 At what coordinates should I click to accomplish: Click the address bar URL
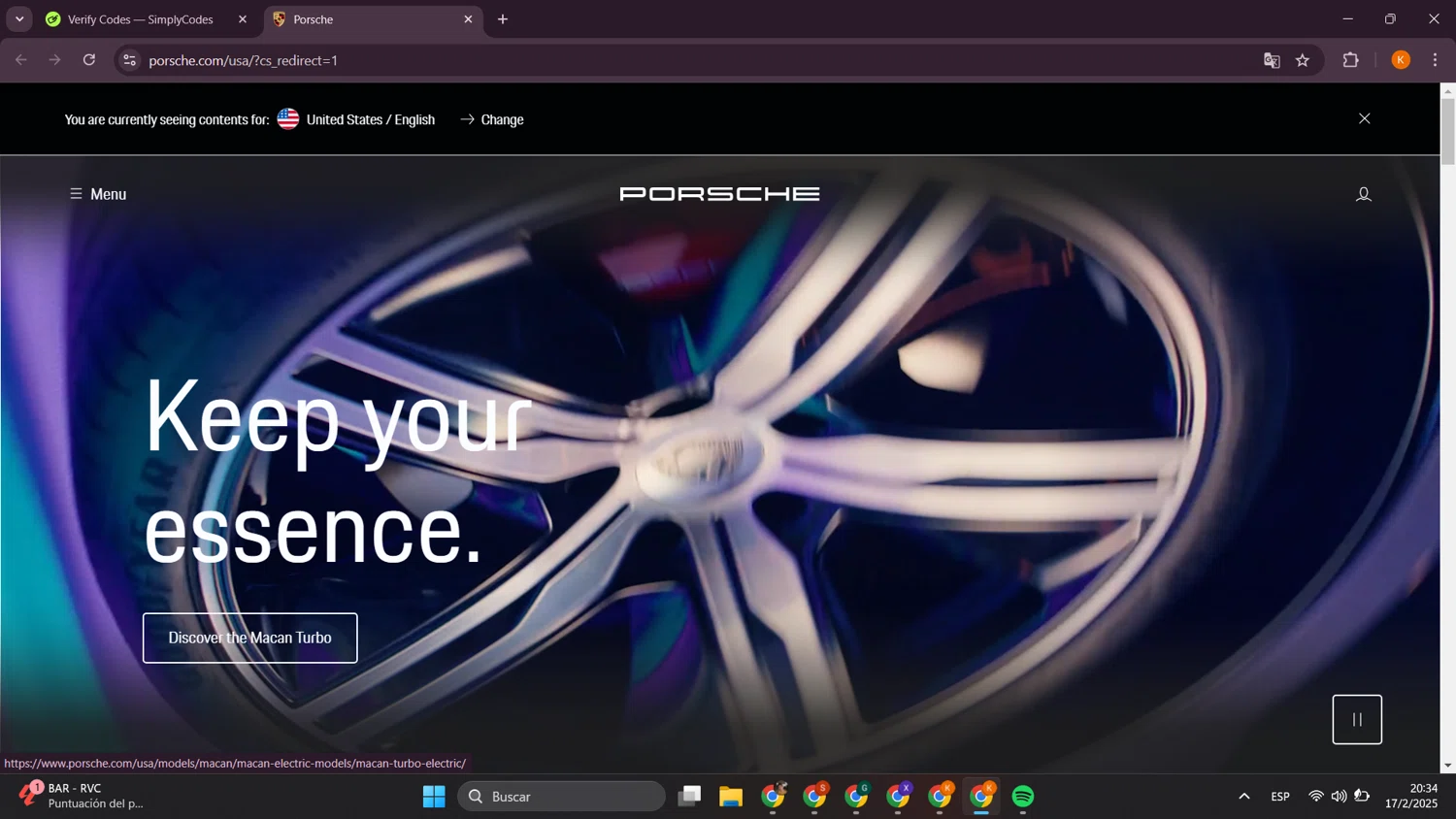click(244, 60)
